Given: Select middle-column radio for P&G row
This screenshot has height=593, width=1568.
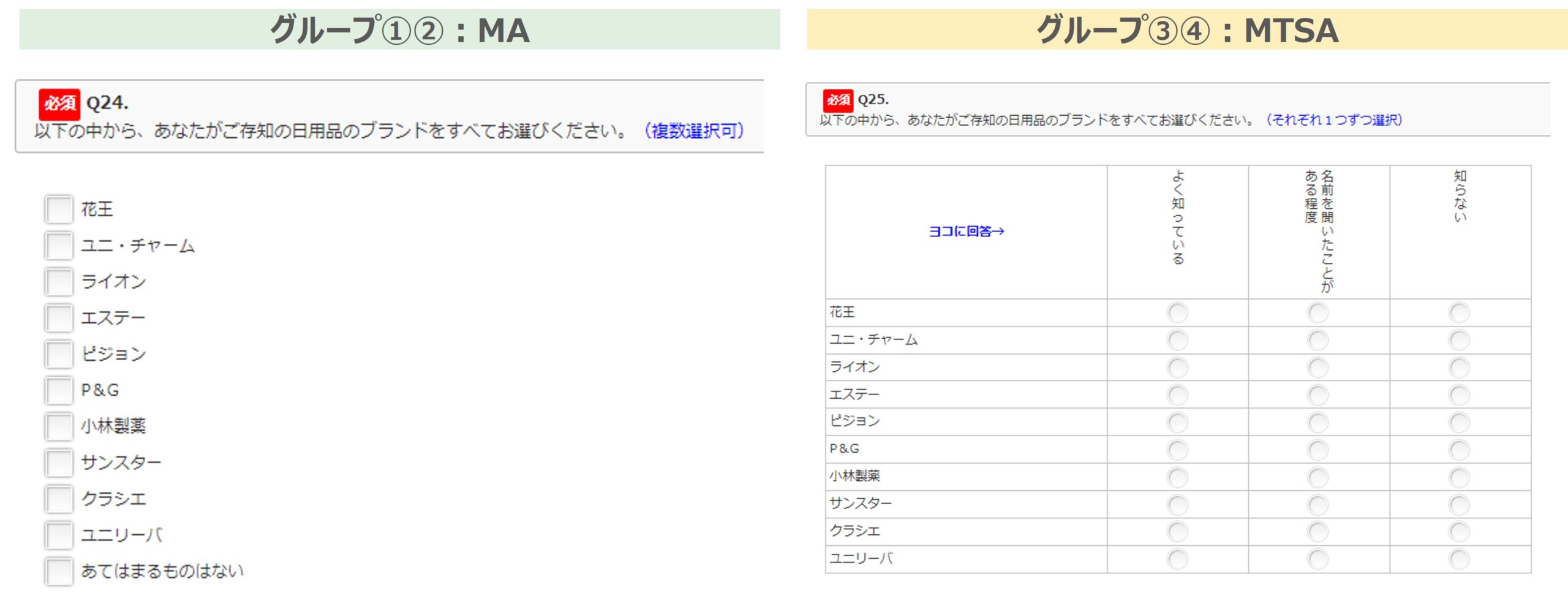Looking at the screenshot, I should [1318, 450].
